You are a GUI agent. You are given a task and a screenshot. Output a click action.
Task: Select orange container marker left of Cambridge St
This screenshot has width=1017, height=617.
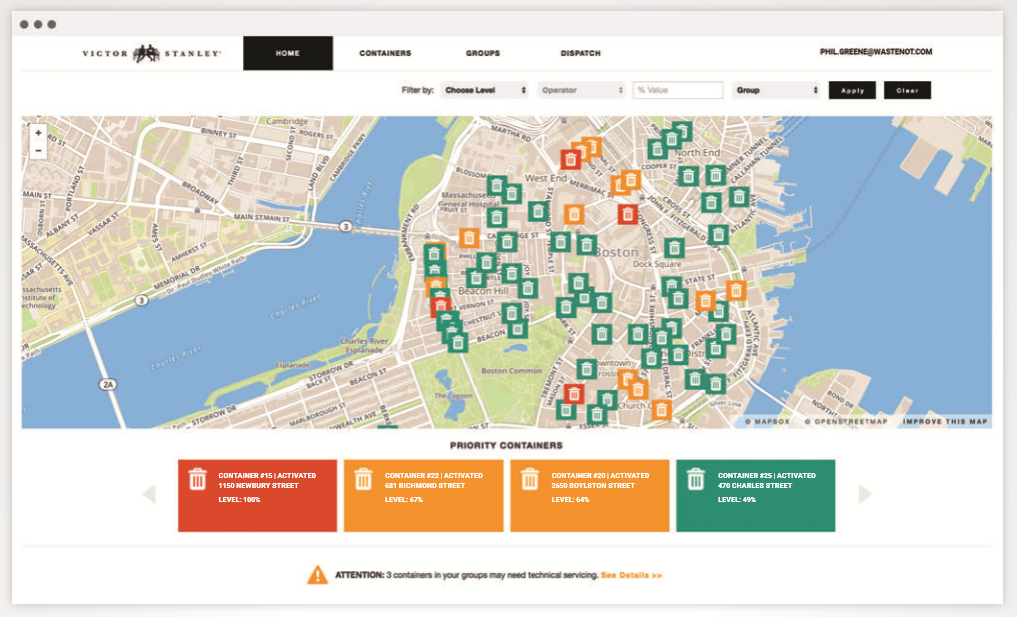[469, 238]
